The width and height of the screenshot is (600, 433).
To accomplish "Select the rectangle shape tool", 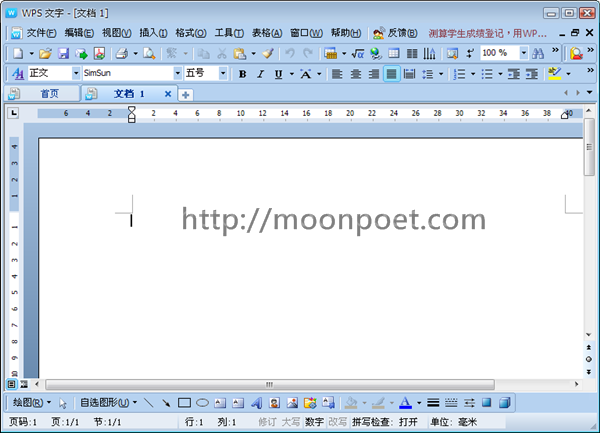I will pos(184,403).
